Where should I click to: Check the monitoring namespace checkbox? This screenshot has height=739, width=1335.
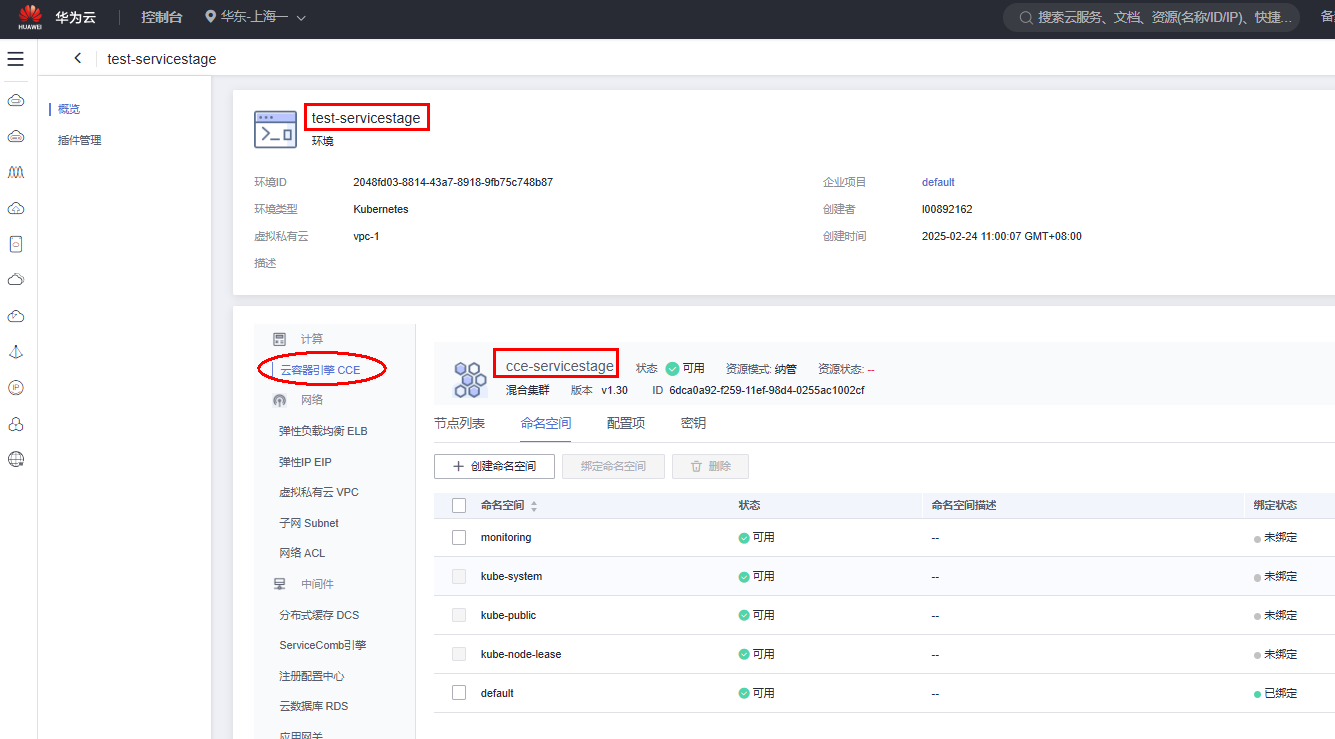coord(459,537)
